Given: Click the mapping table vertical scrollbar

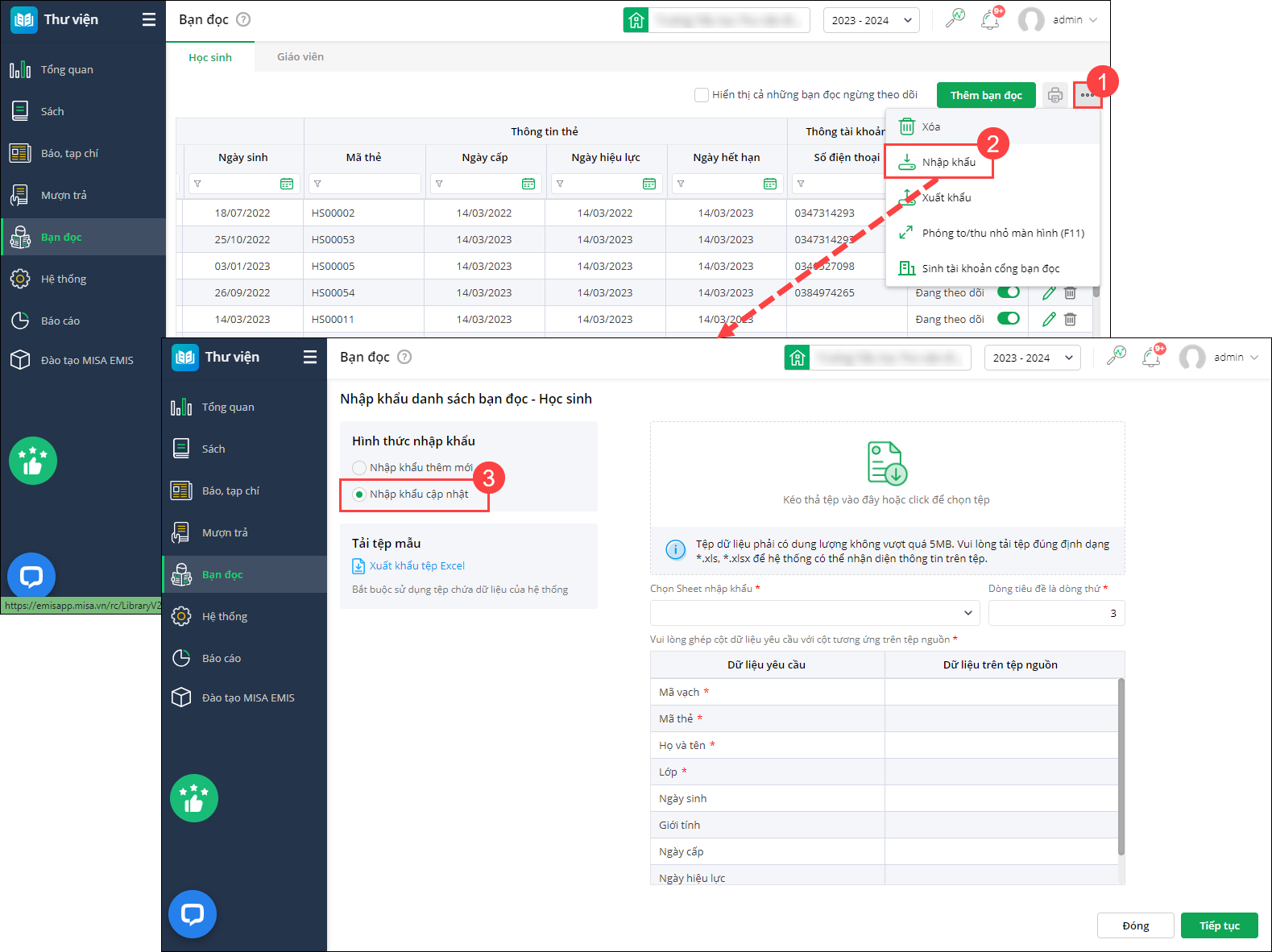Looking at the screenshot, I should 1121,767.
